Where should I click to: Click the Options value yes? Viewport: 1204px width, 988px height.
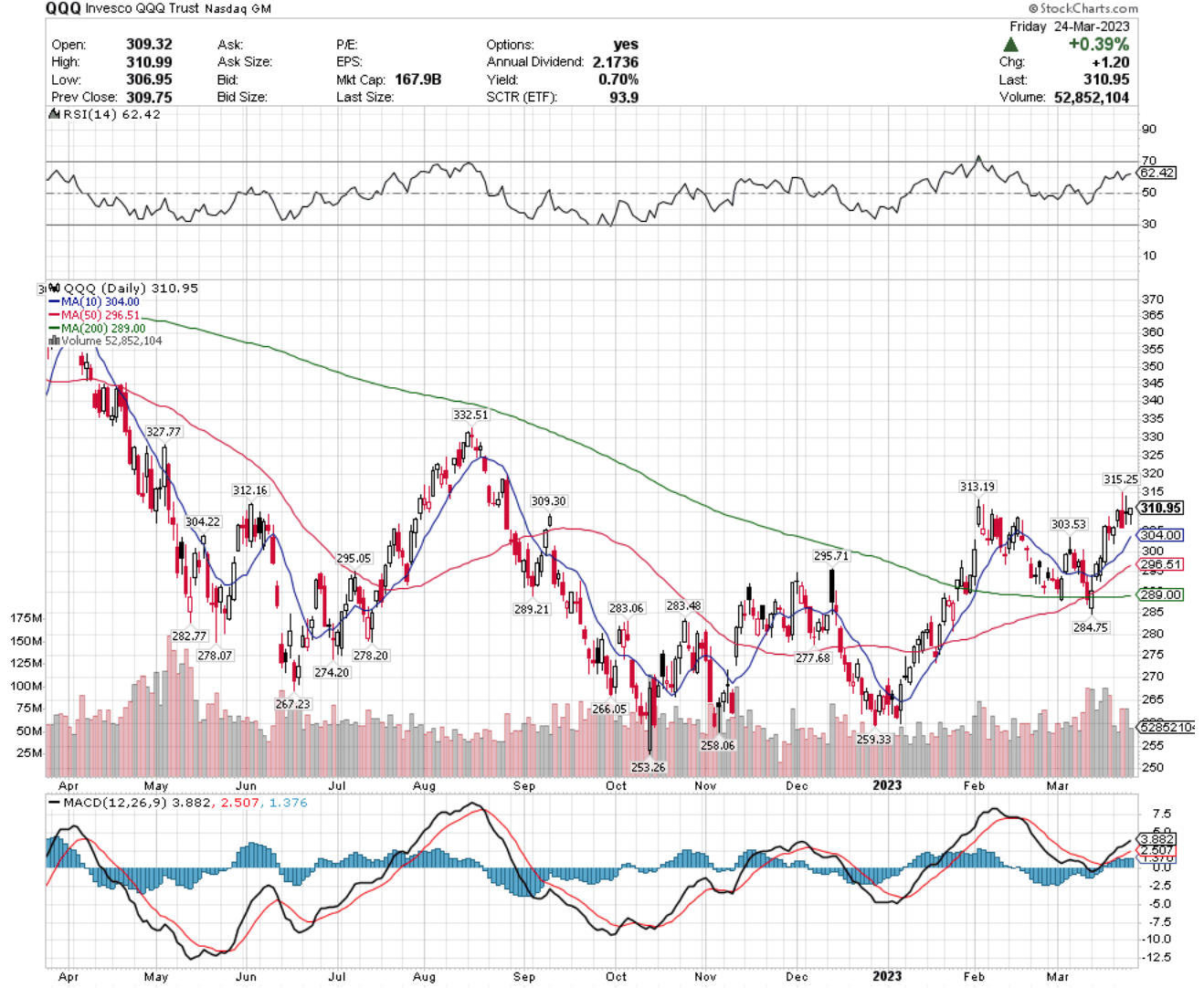(626, 44)
